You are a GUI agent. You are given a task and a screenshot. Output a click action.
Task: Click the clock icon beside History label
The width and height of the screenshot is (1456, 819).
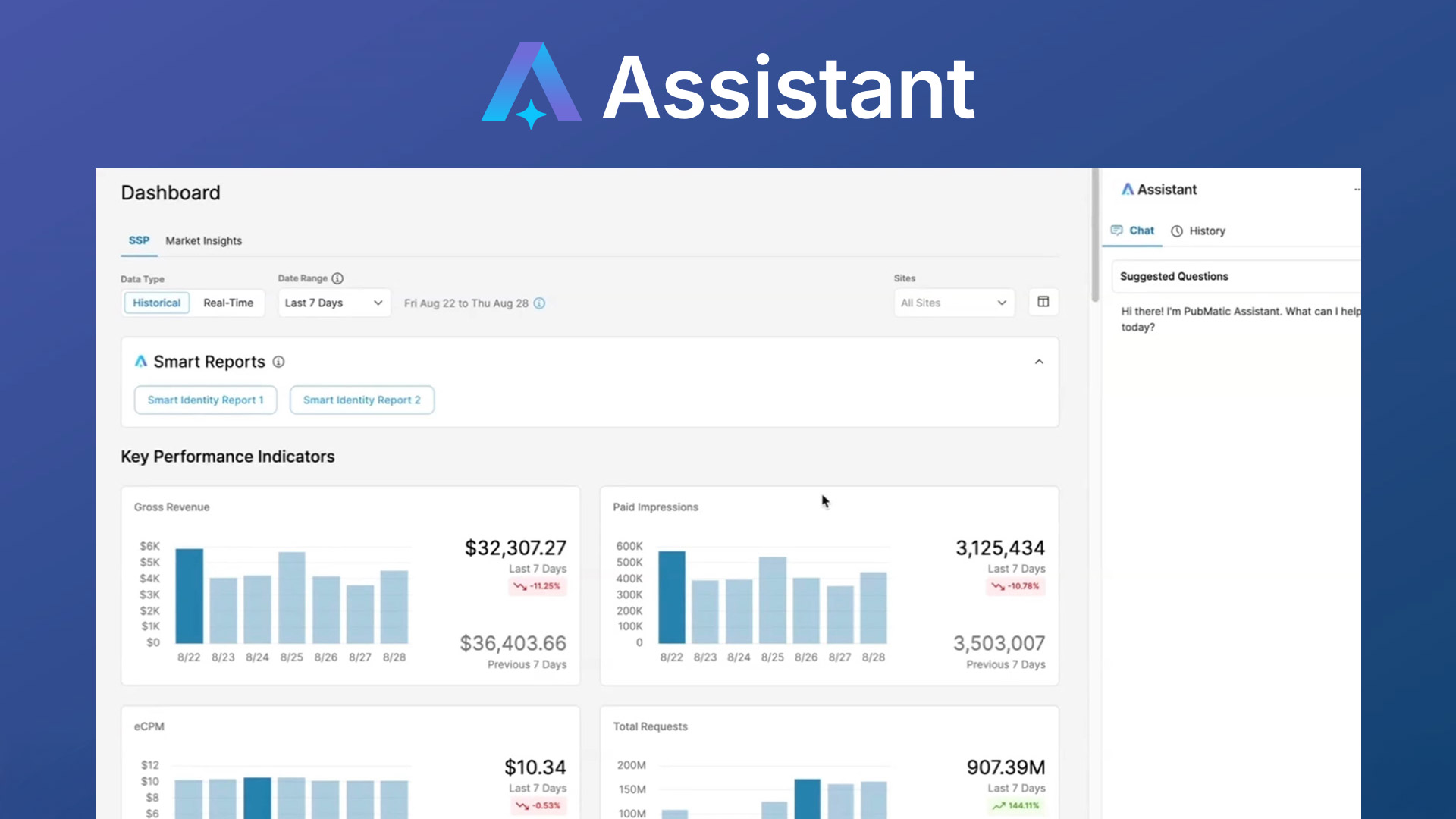tap(1177, 231)
